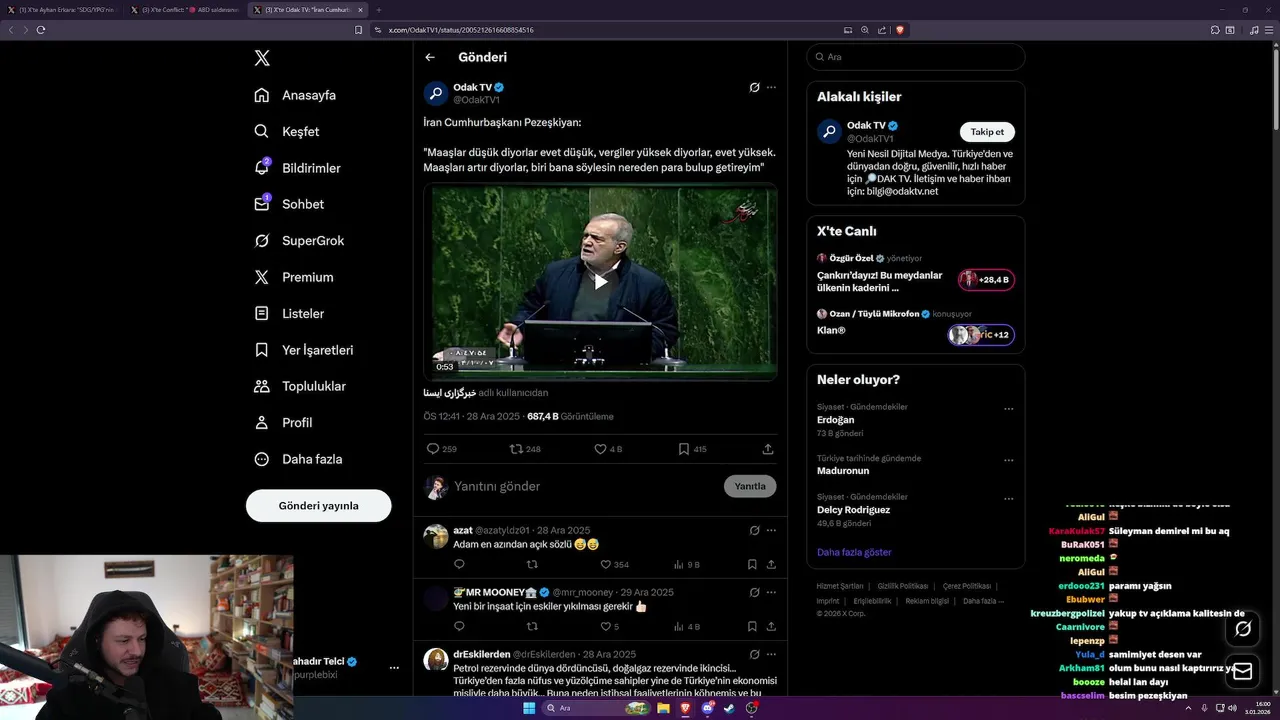Repost MR MOONEY's reply
Image resolution: width=1280 pixels, height=720 pixels.
tap(532, 627)
